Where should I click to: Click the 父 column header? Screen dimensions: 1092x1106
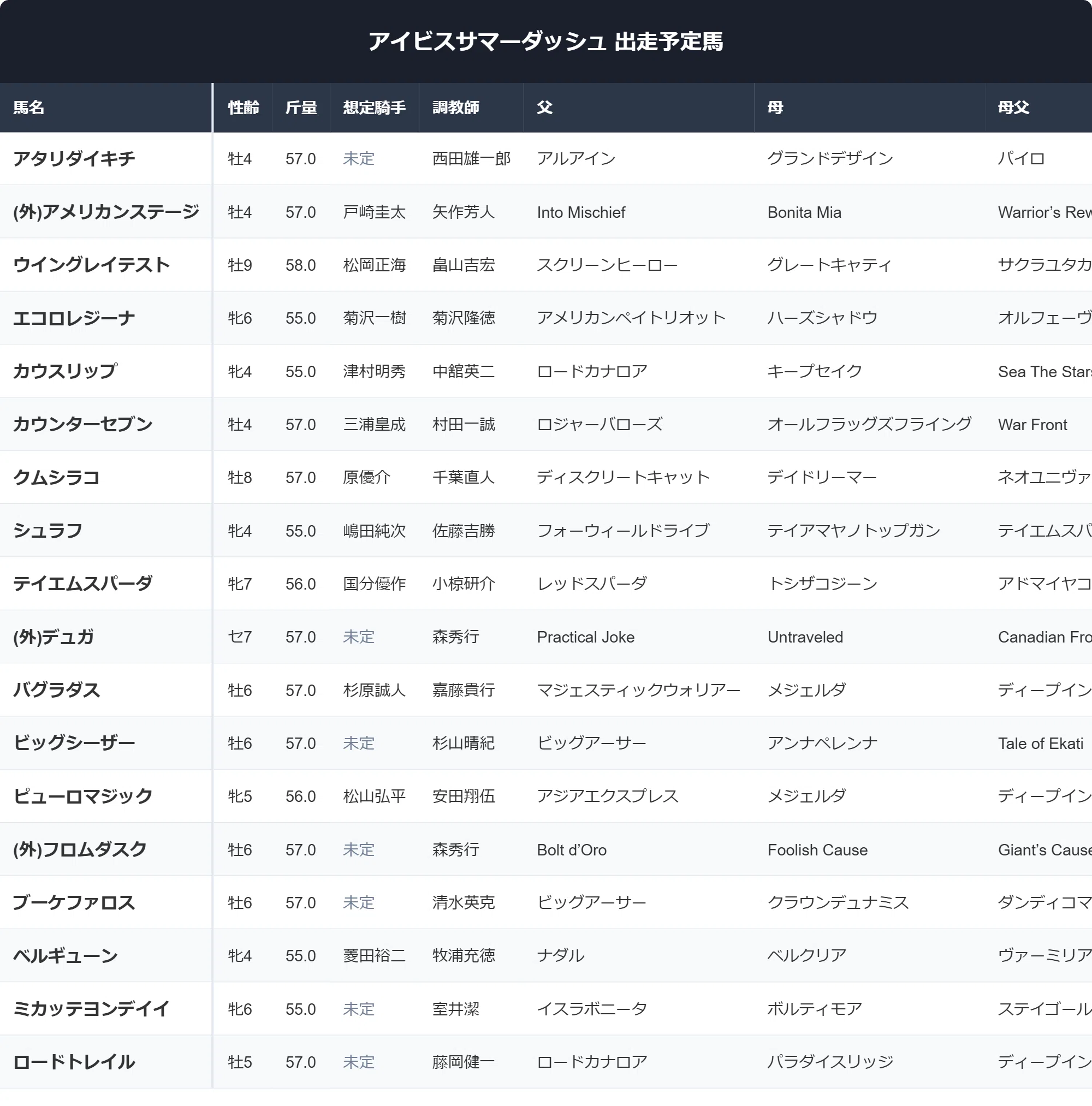(x=639, y=108)
